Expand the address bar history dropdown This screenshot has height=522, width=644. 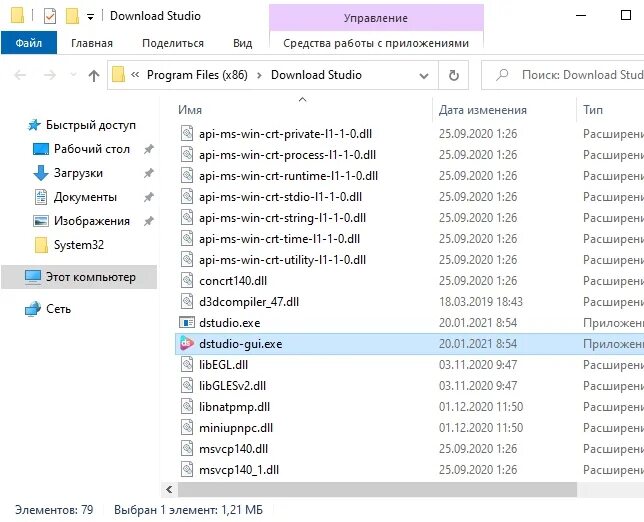point(424,76)
